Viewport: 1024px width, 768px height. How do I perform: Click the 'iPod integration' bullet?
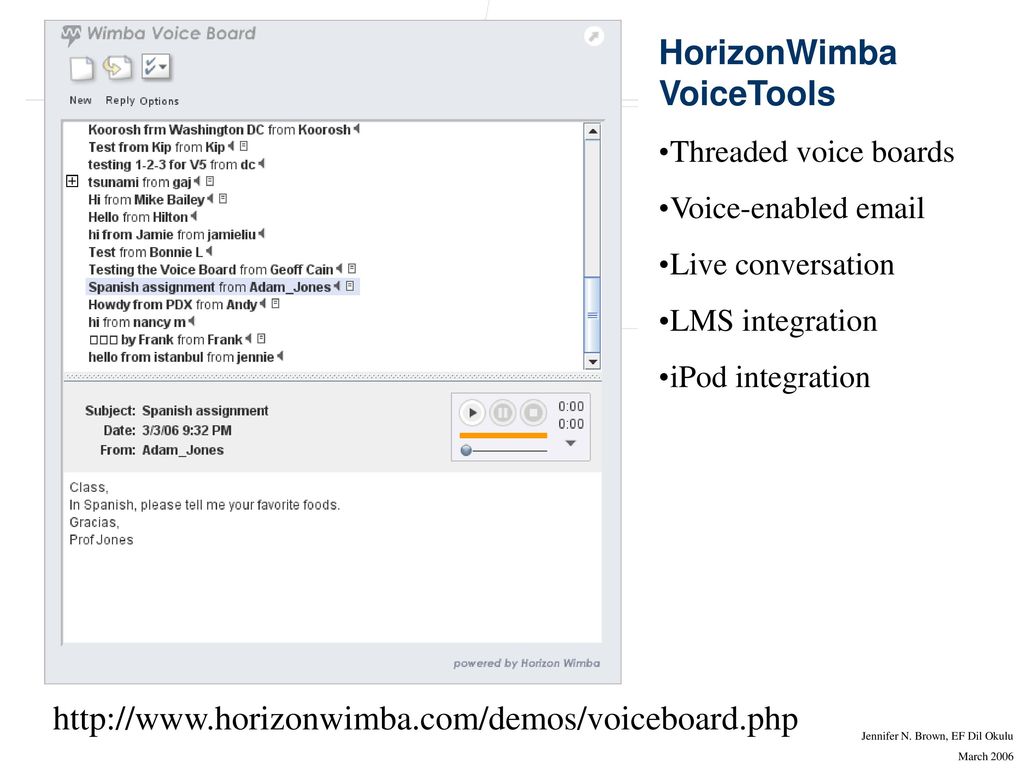pyautogui.click(x=765, y=377)
